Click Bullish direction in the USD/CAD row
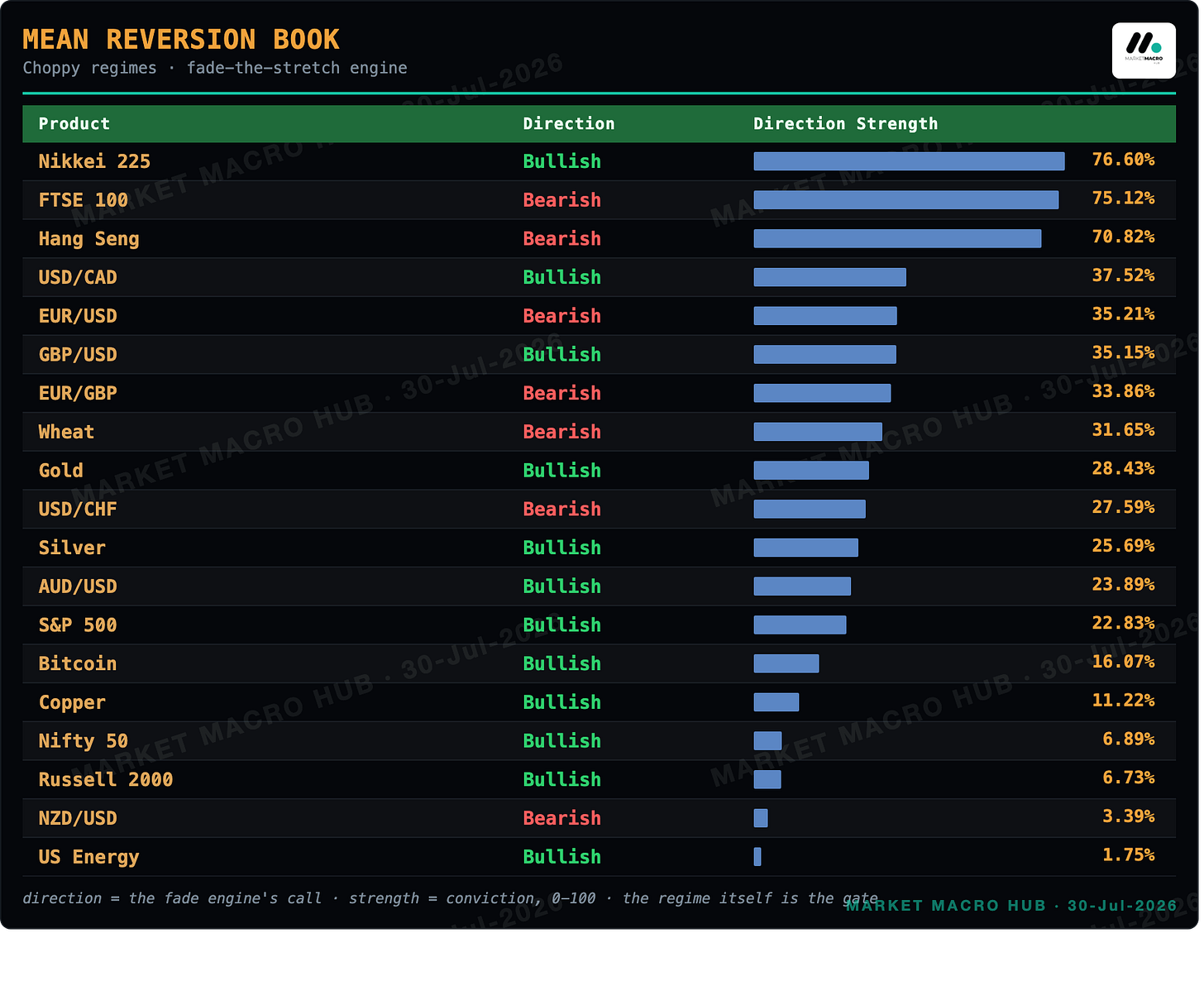Screen dimensions: 1204x986 [562, 277]
